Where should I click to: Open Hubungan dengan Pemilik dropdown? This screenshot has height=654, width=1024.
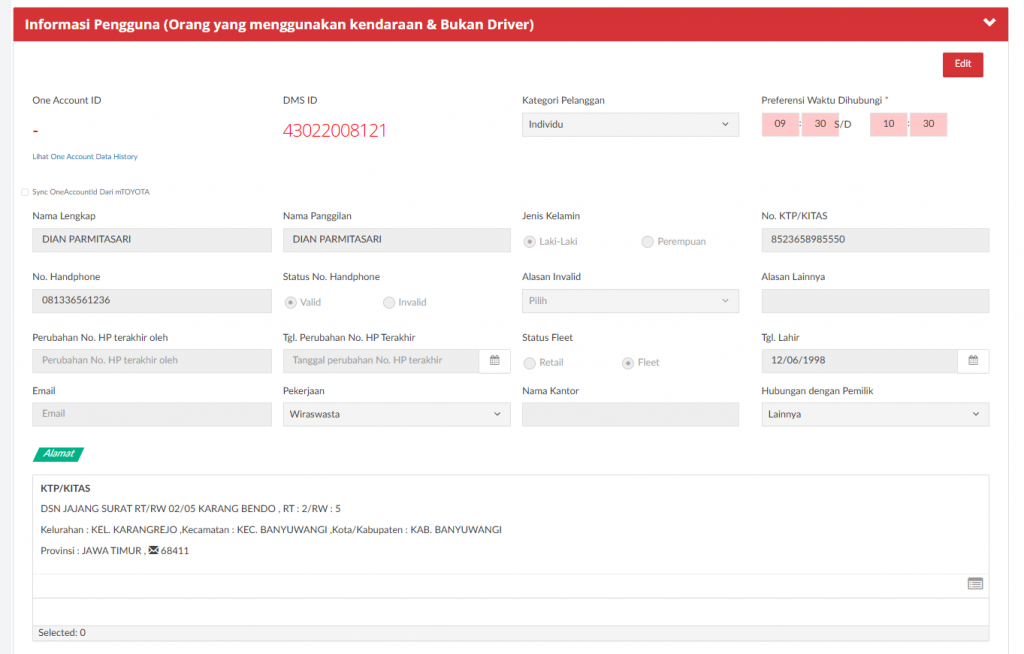pos(875,414)
